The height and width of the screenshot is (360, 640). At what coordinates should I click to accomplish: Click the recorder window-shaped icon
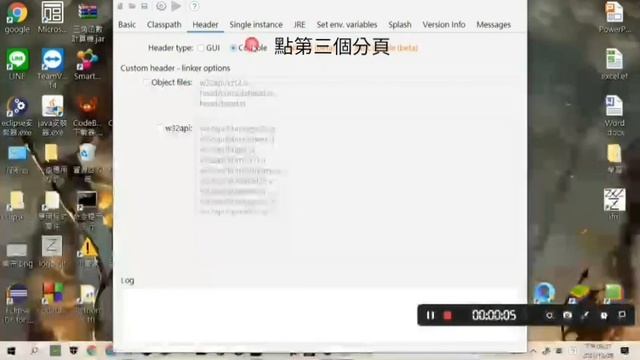point(622,315)
